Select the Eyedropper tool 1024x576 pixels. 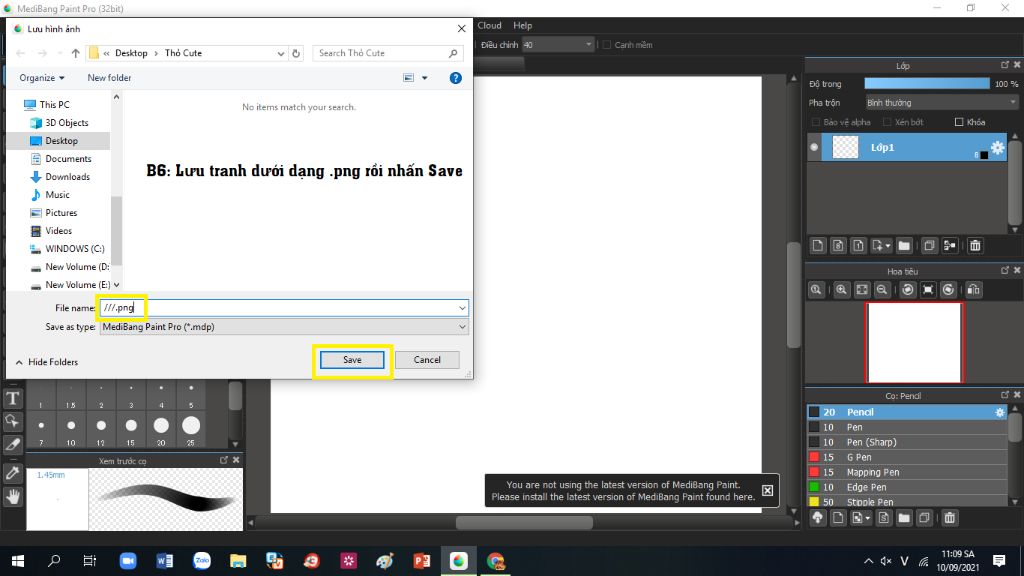[x=12, y=473]
